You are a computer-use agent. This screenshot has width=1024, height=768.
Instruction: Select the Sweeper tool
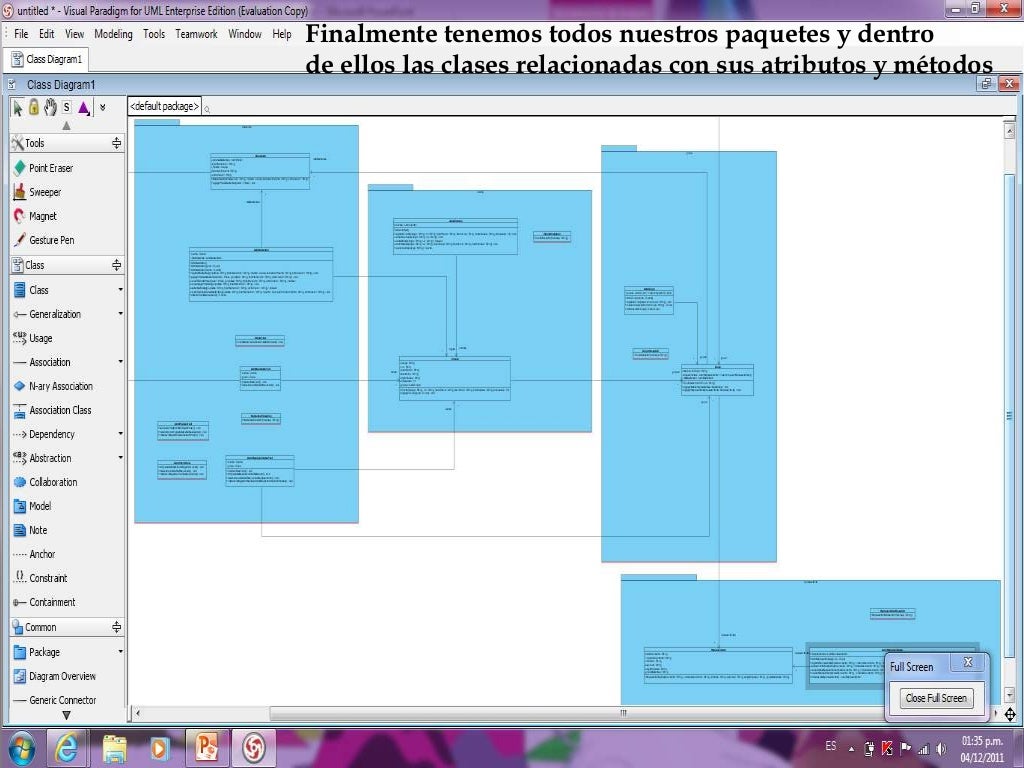[x=44, y=192]
